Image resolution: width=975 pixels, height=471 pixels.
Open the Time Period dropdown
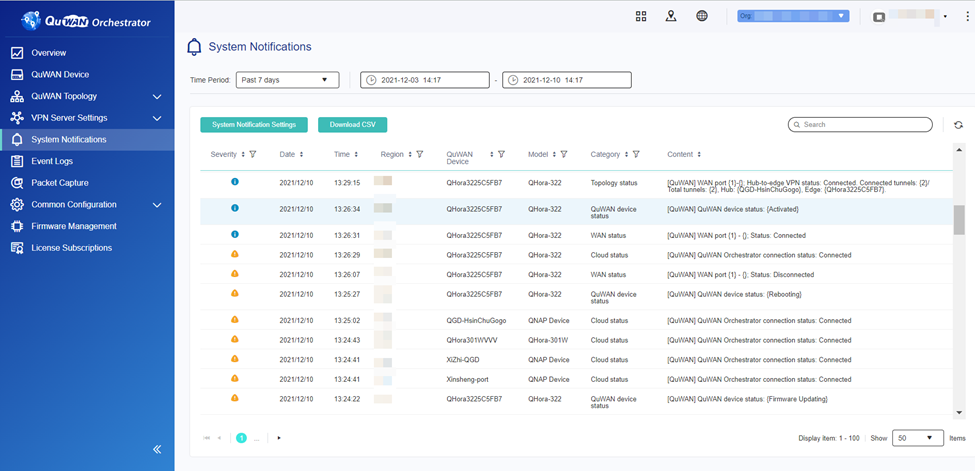coord(287,80)
